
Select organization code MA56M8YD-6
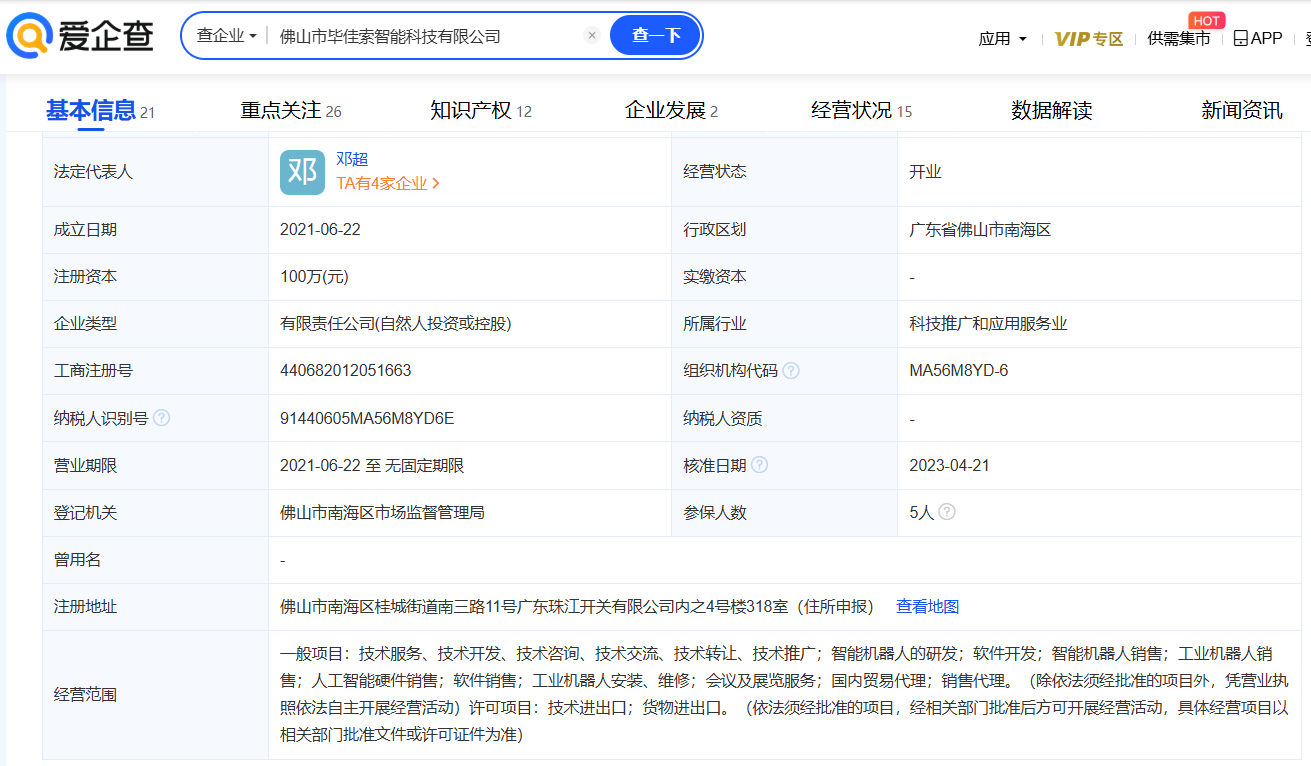(x=958, y=371)
